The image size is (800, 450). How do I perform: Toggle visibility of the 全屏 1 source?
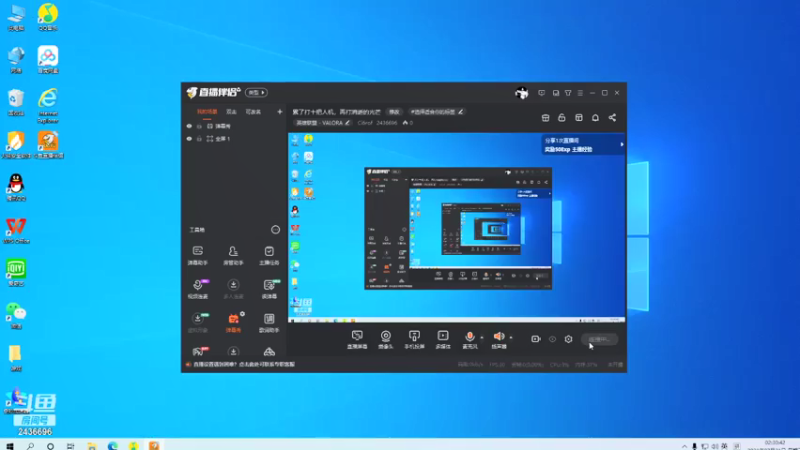click(x=189, y=139)
